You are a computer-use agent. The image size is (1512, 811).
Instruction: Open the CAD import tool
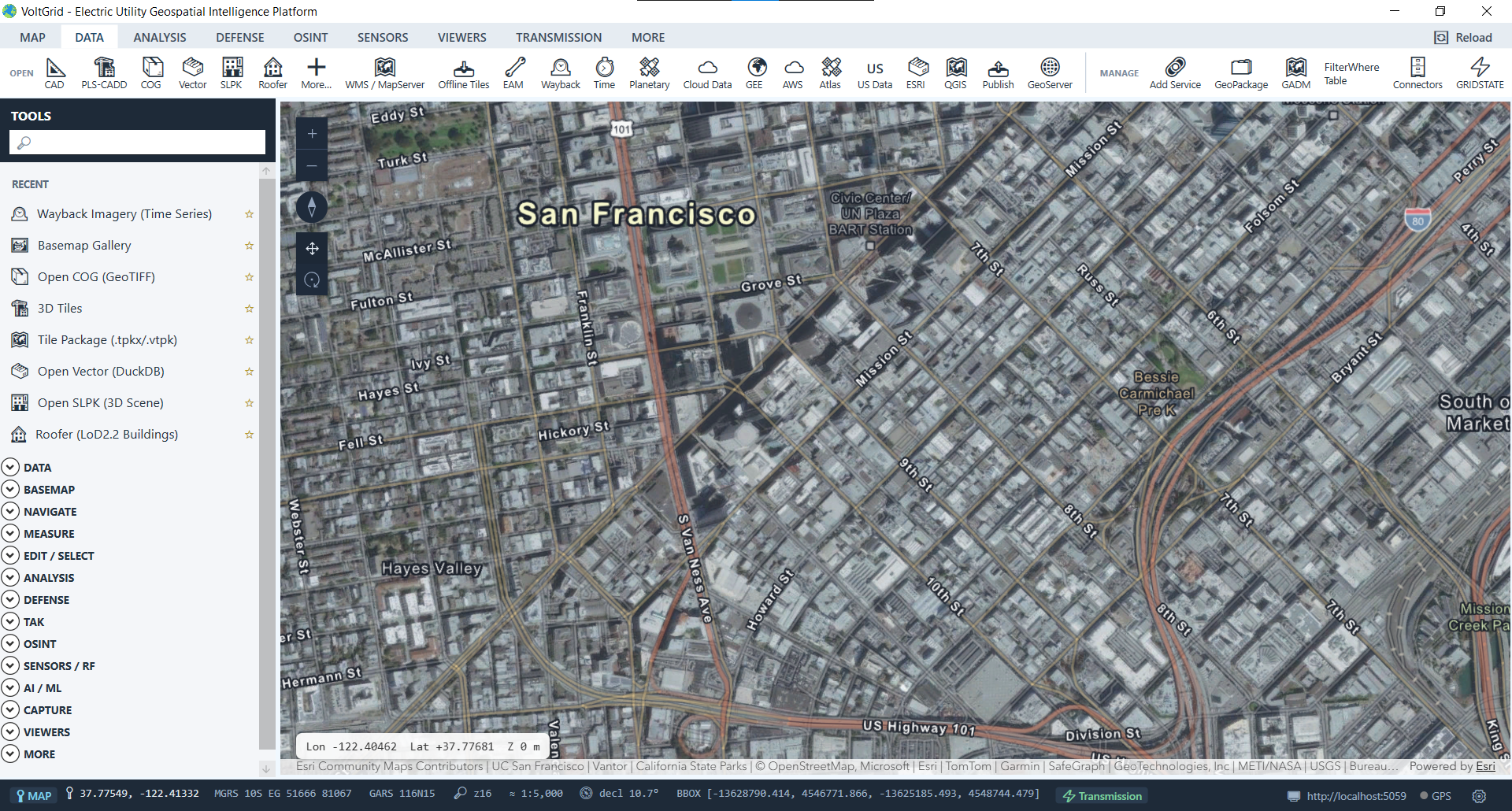(x=54, y=73)
